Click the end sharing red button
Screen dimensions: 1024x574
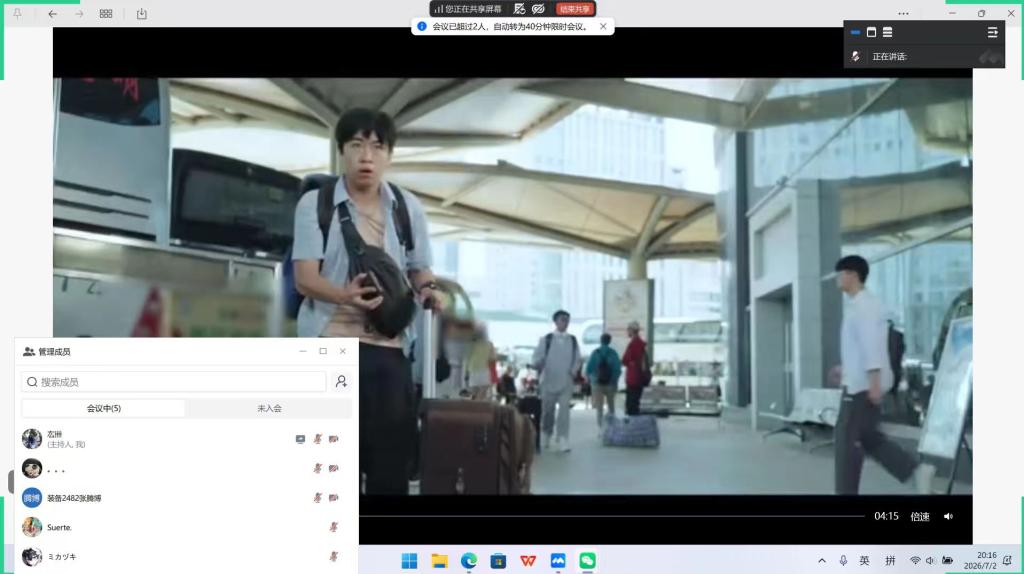coord(575,9)
